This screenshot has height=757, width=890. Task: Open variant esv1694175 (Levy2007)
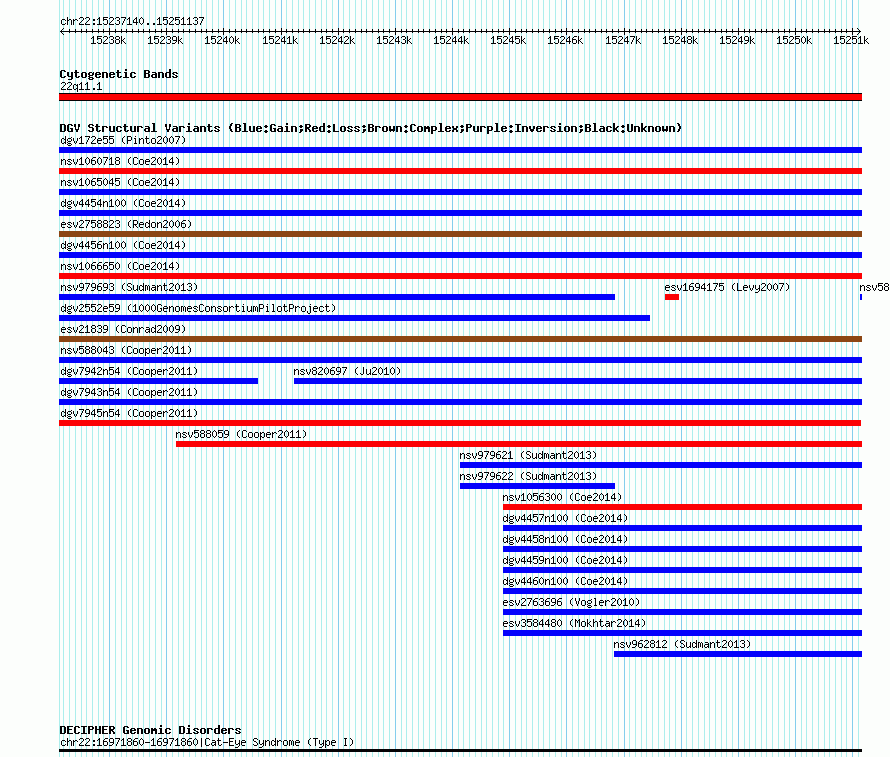[727, 287]
